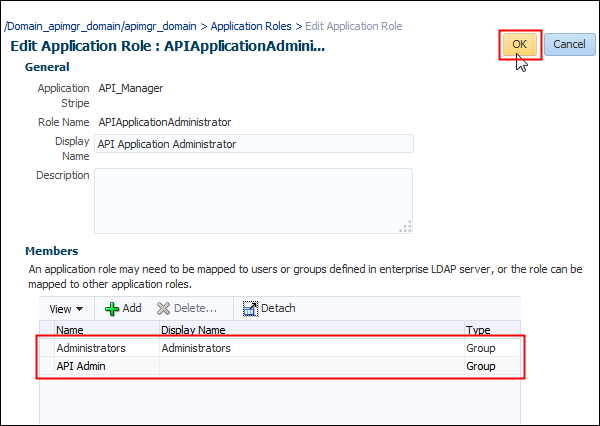The height and width of the screenshot is (426, 600).
Task: Select the Administrators member row name
Action: (91, 348)
